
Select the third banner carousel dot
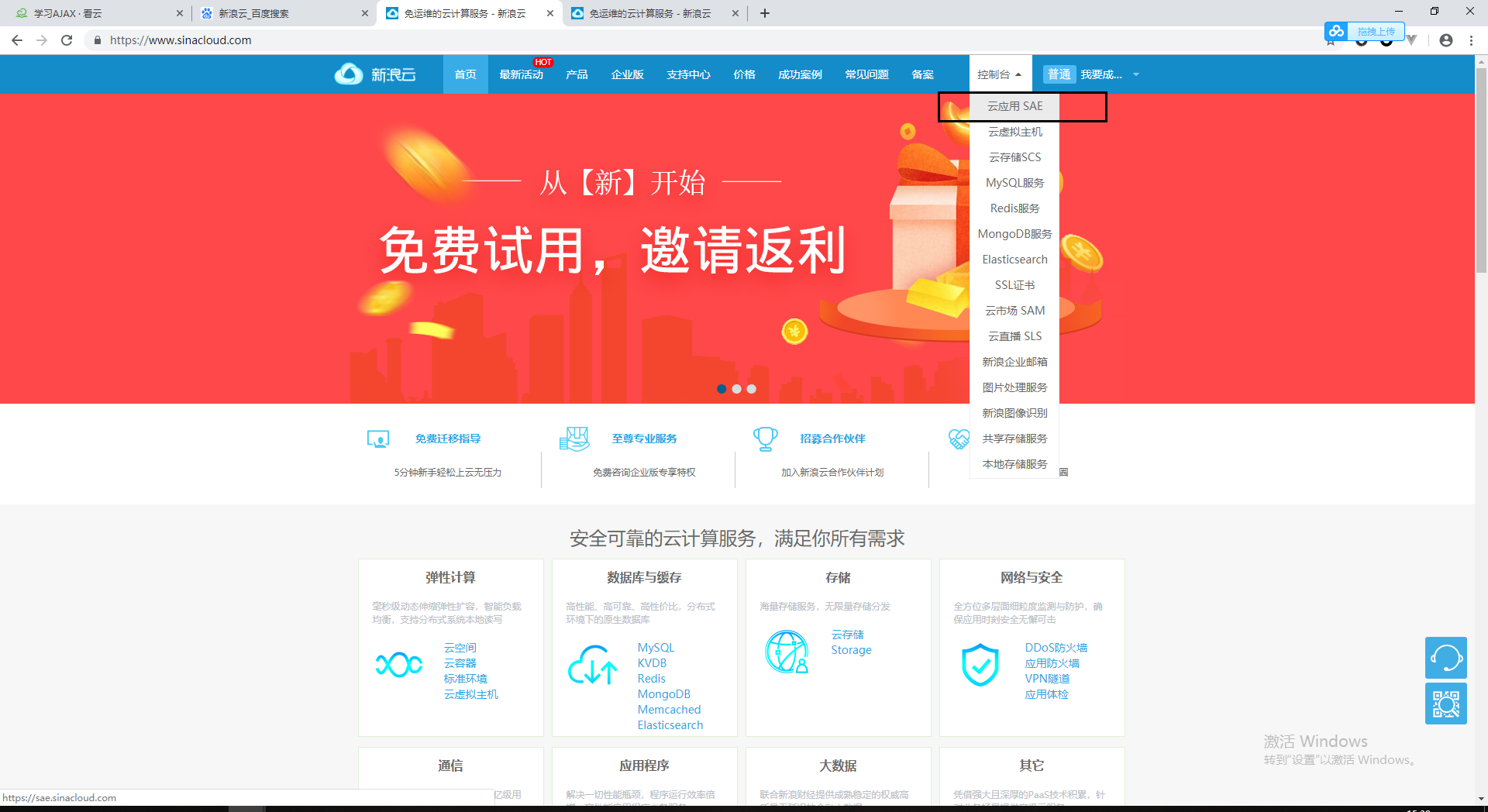[751, 389]
